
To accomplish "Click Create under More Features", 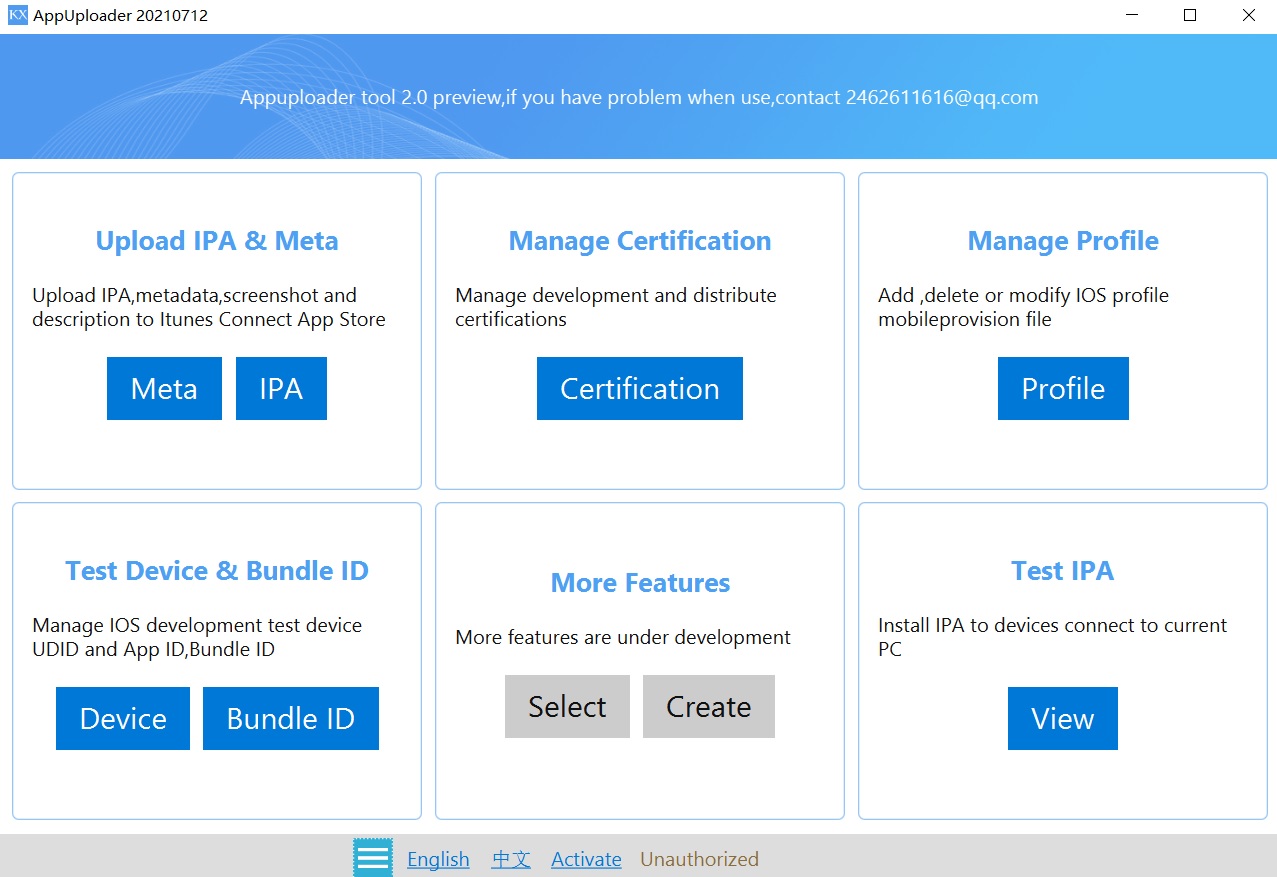I will point(708,706).
